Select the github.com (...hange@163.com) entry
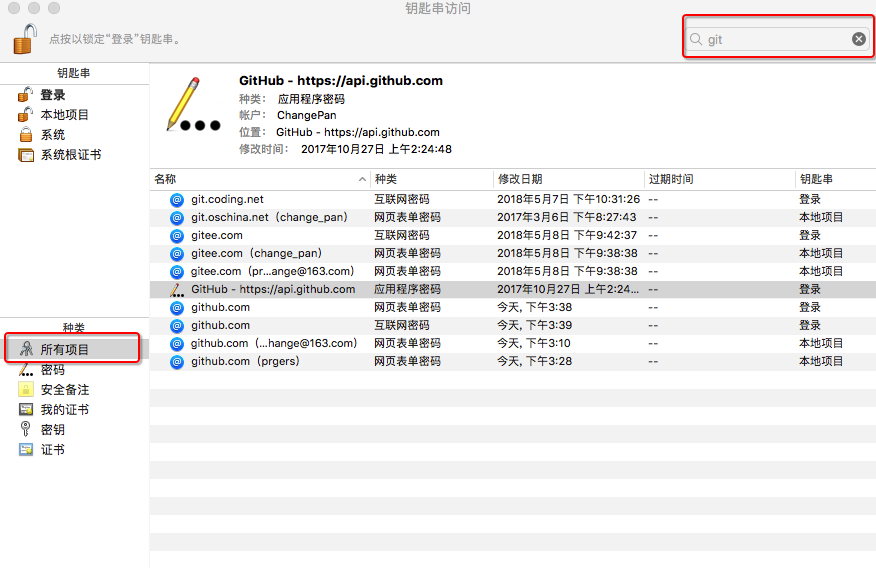The image size is (876, 568). coord(513,343)
